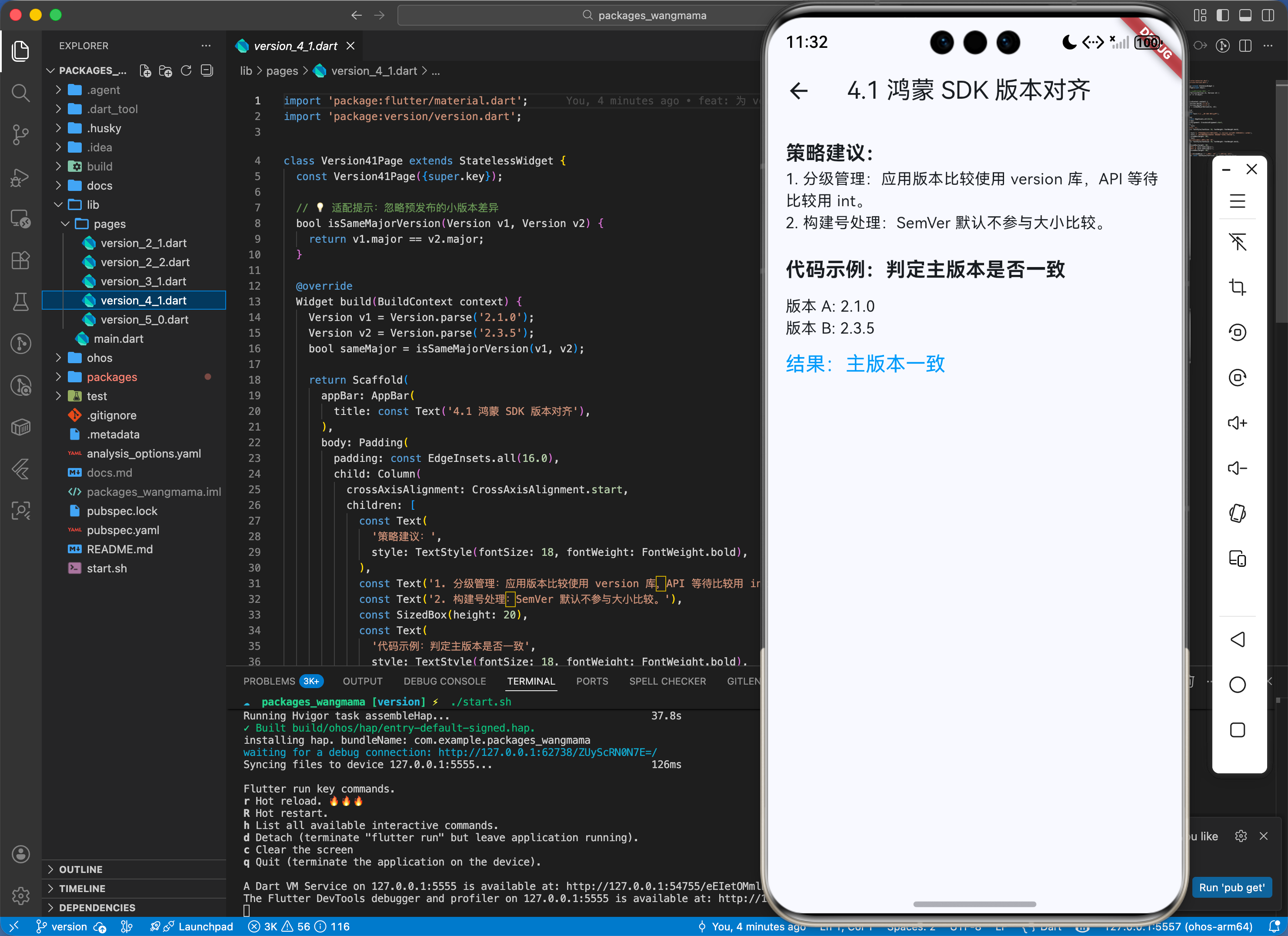Switch to the DEBUG CONSOLE tab

[x=444, y=681]
